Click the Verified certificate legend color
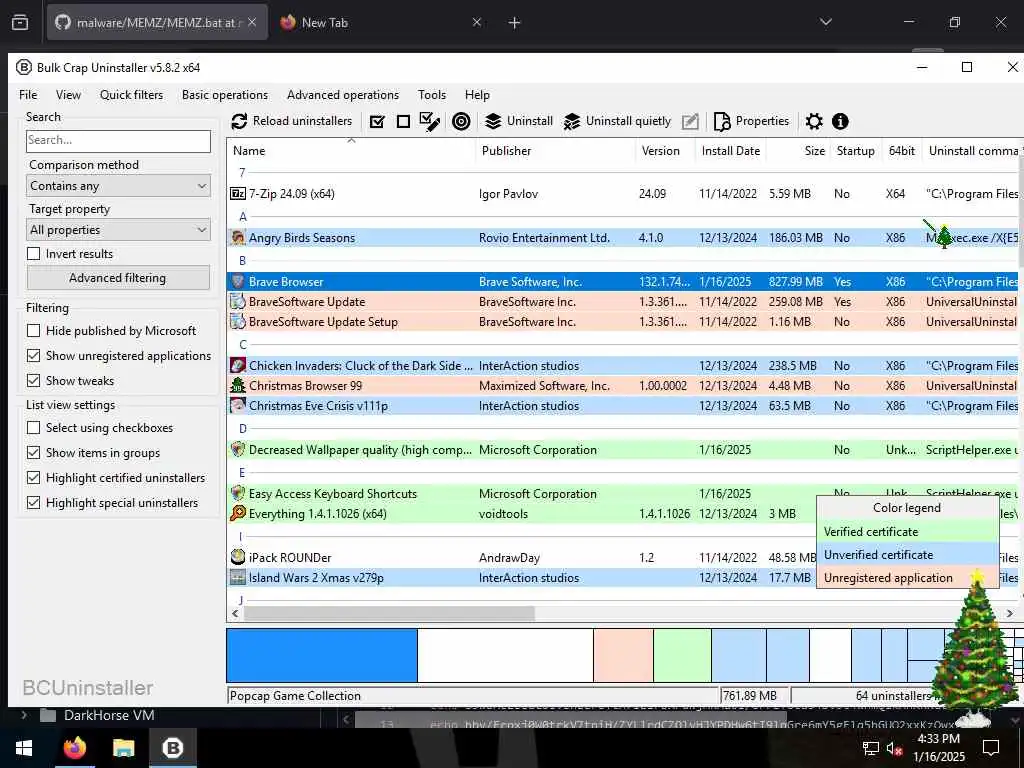The height and width of the screenshot is (768, 1024). coord(907,532)
